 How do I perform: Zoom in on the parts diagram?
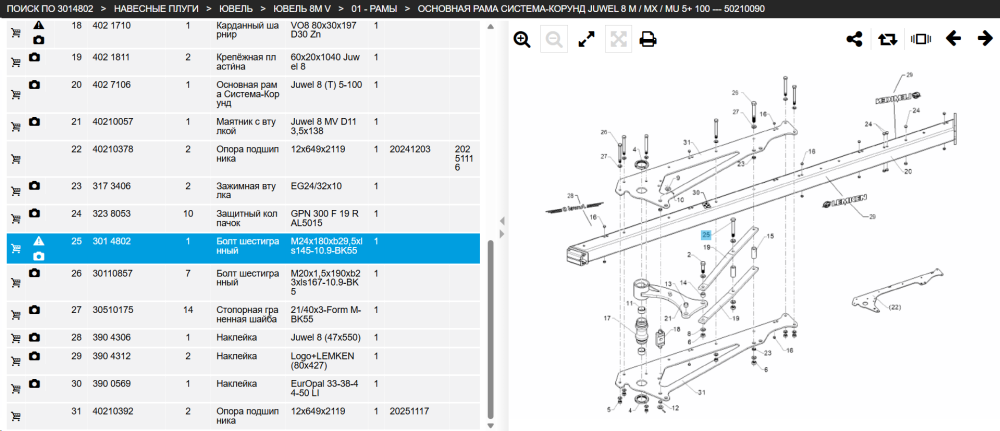point(522,40)
